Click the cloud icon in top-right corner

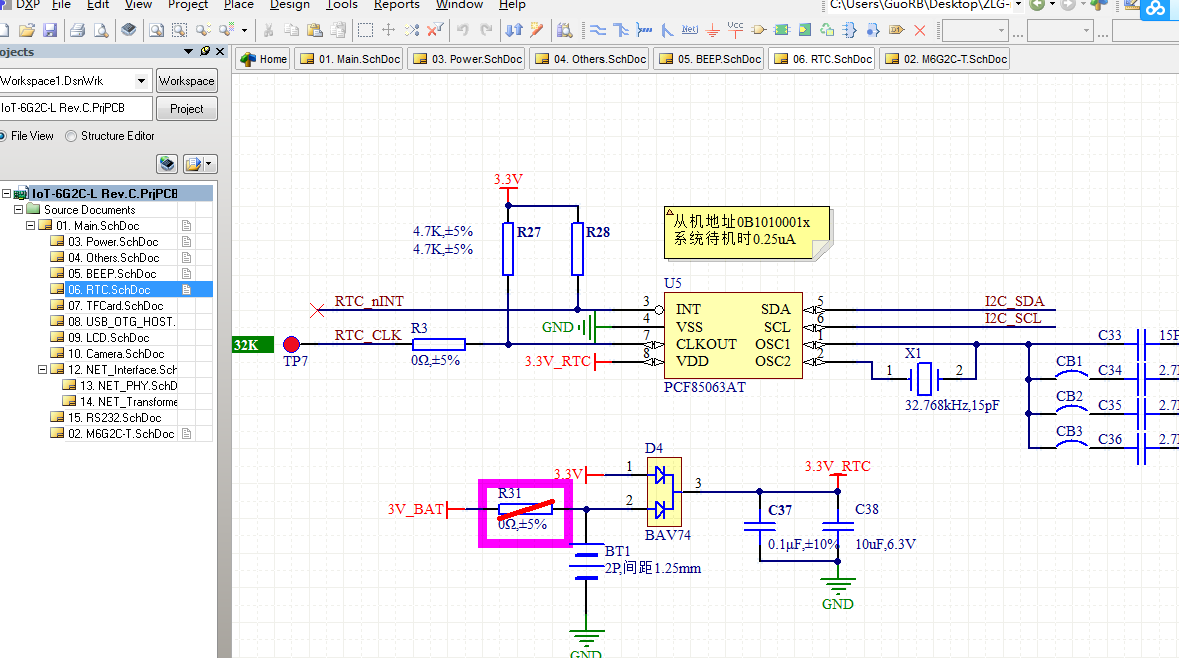point(1156,9)
